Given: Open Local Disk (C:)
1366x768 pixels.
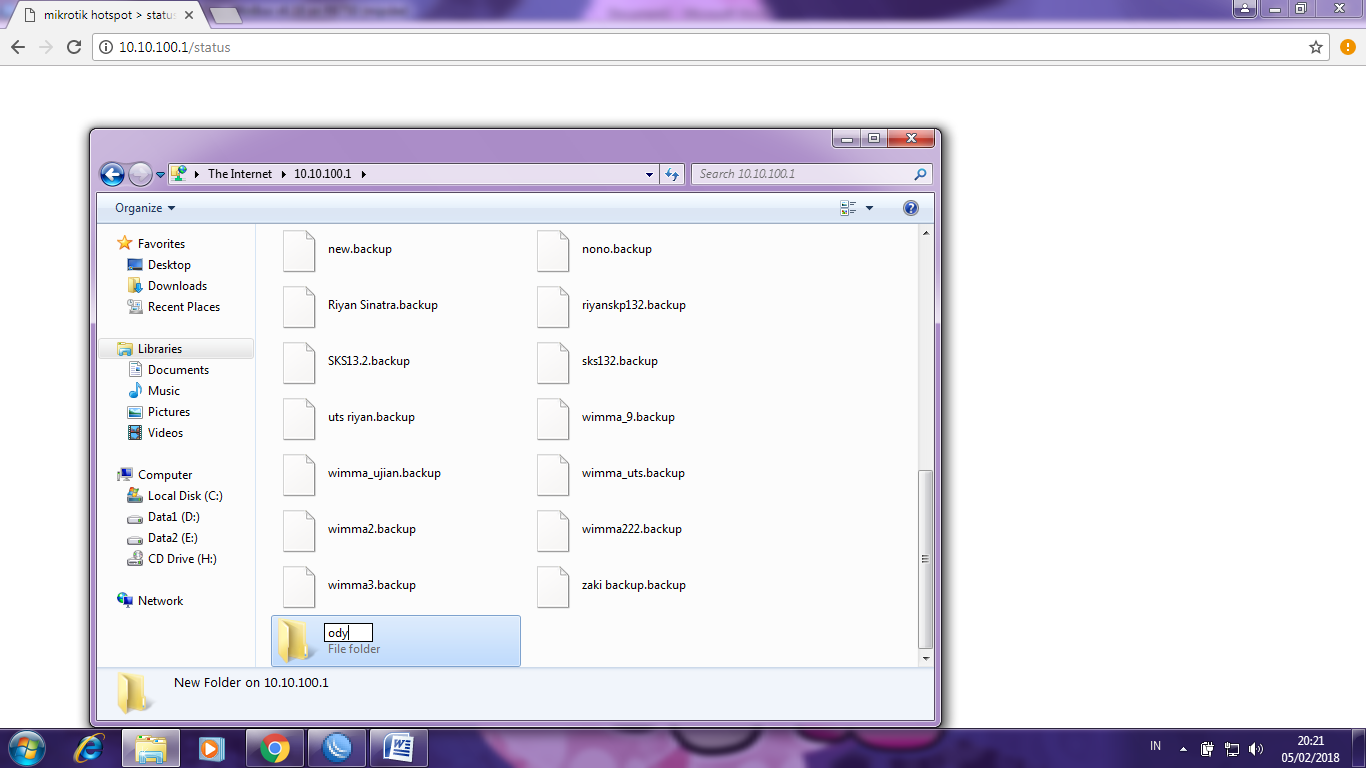Looking at the screenshot, I should tap(184, 495).
